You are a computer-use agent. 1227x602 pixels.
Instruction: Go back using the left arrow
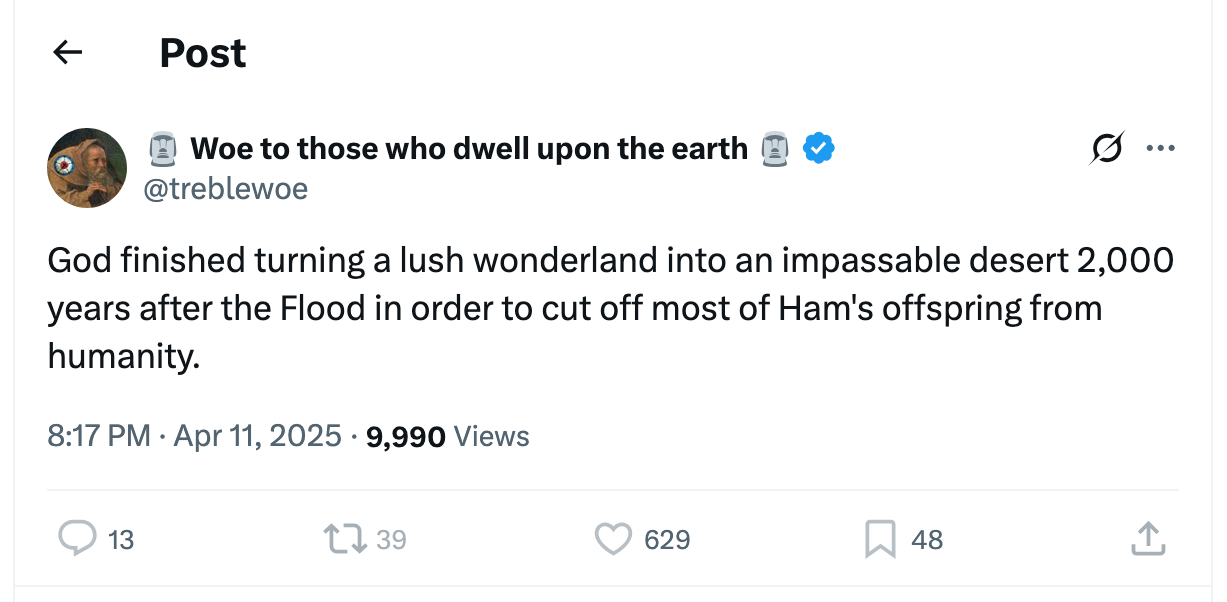67,52
